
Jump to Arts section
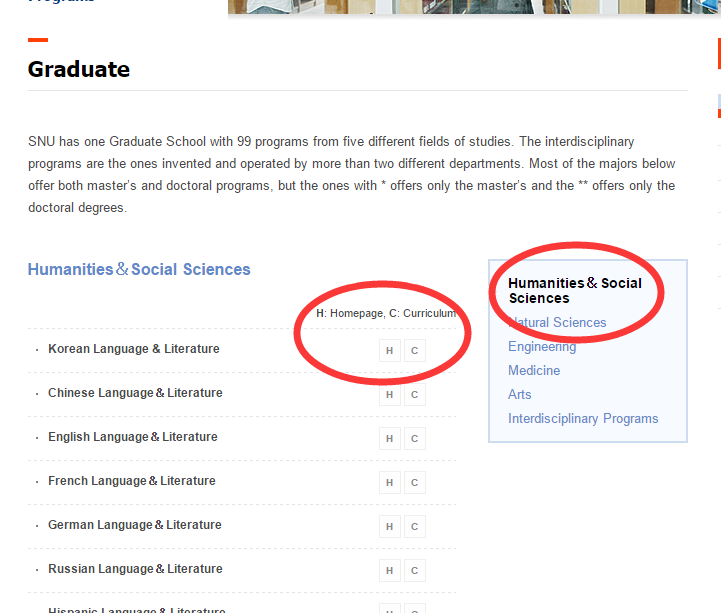tap(520, 394)
